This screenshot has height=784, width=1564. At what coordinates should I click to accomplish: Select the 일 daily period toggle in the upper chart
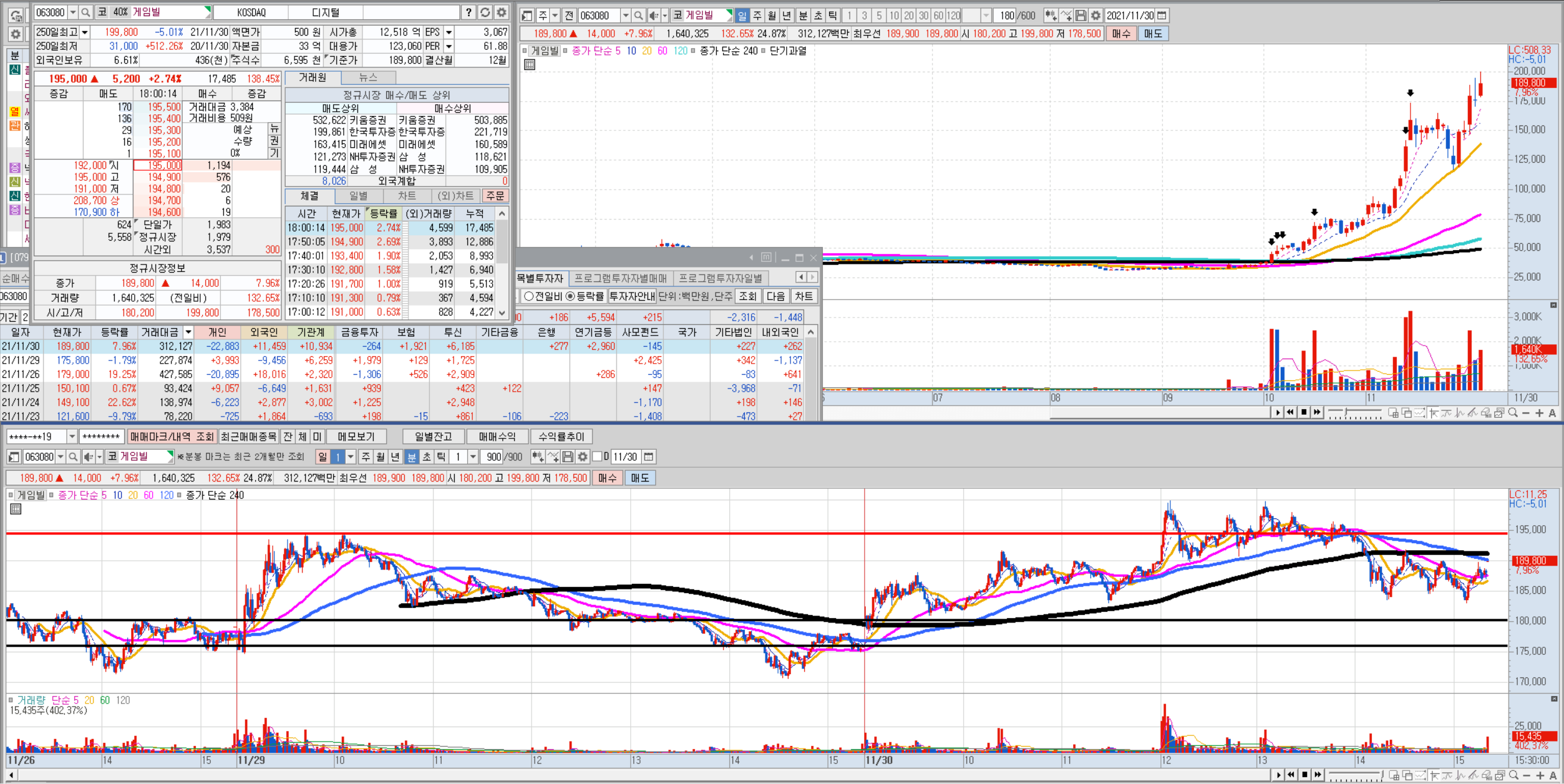742,16
